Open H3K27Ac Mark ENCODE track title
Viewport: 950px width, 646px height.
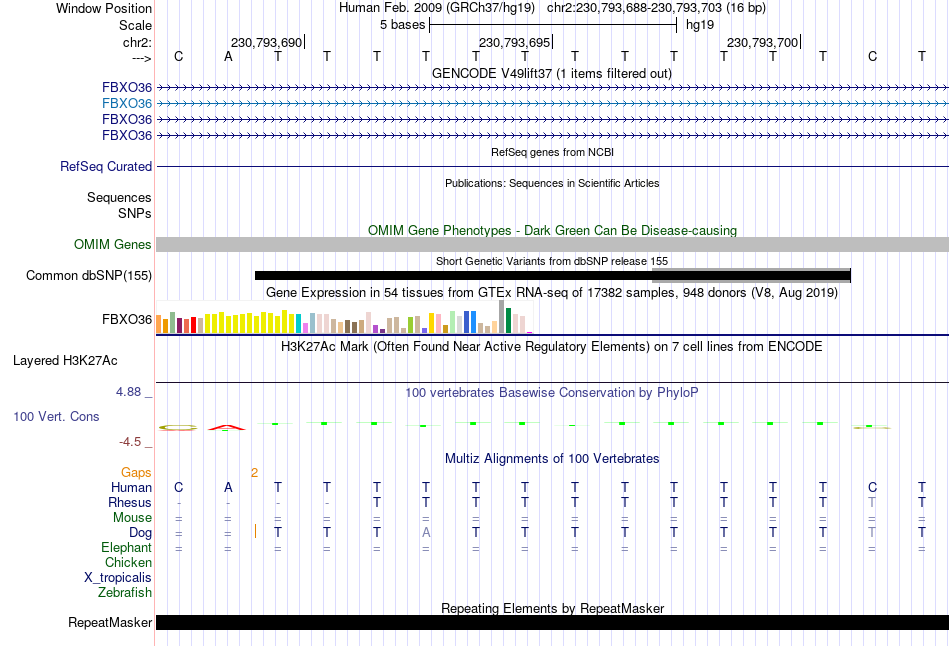click(x=552, y=347)
